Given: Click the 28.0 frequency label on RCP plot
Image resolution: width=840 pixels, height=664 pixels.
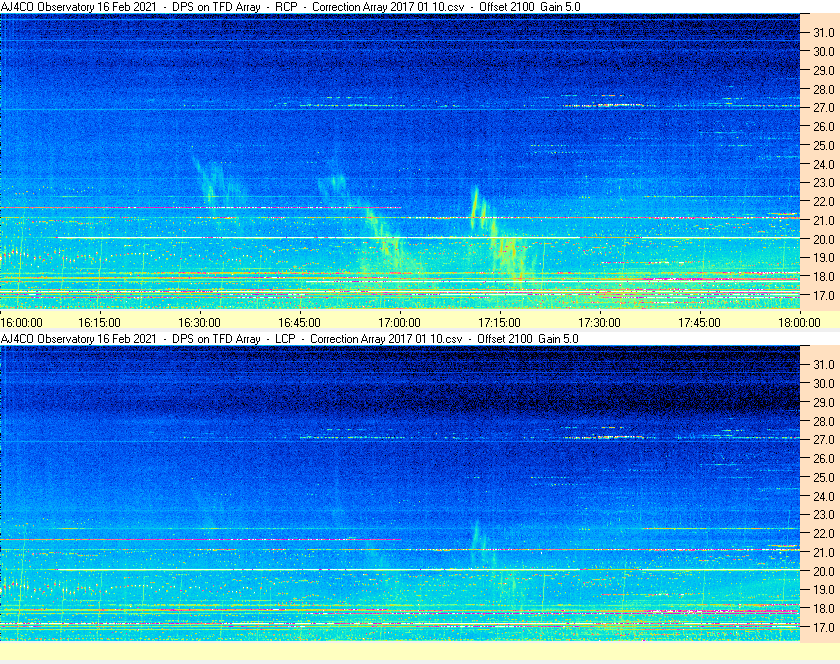Looking at the screenshot, I should 824,89.
